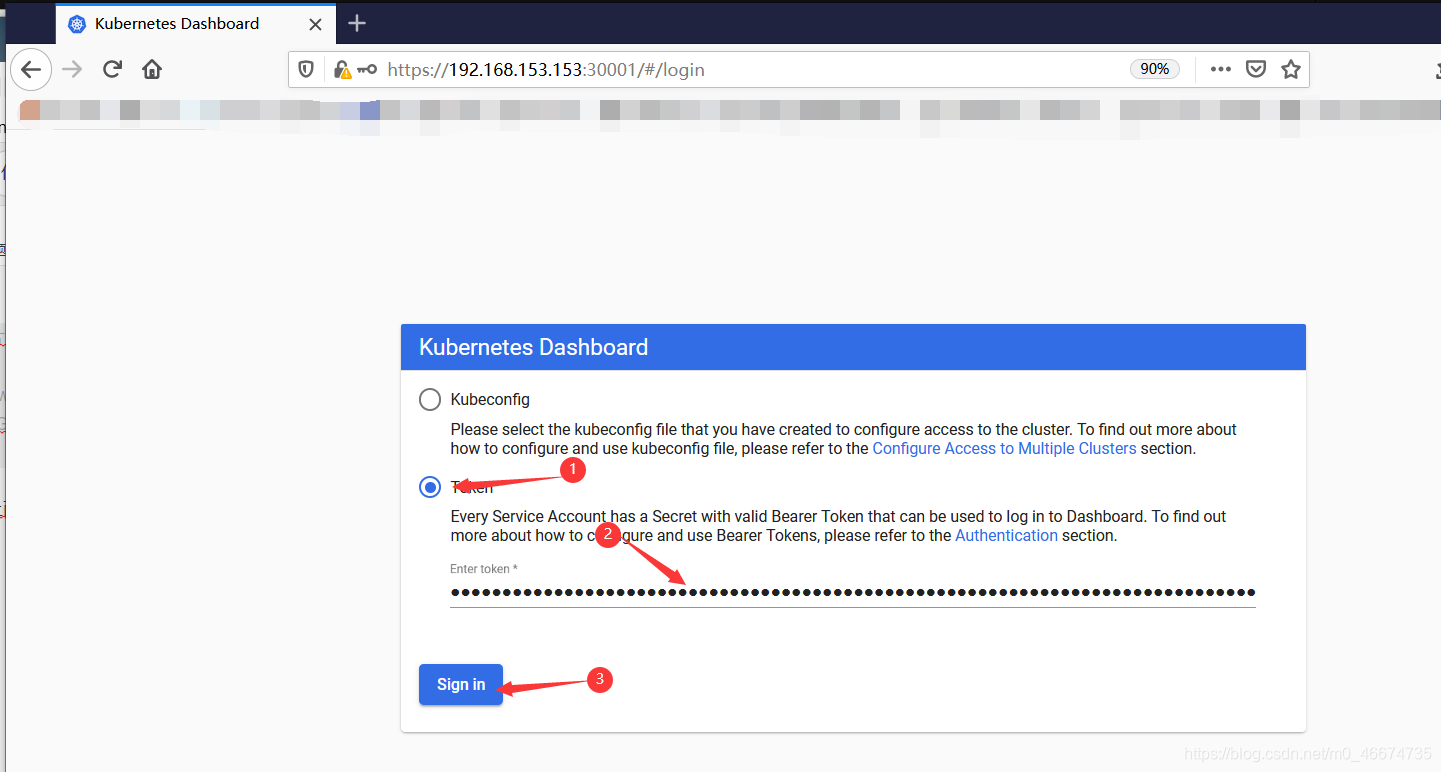This screenshot has width=1441, height=772.
Task: Click the saved login key icon
Action: [x=367, y=69]
